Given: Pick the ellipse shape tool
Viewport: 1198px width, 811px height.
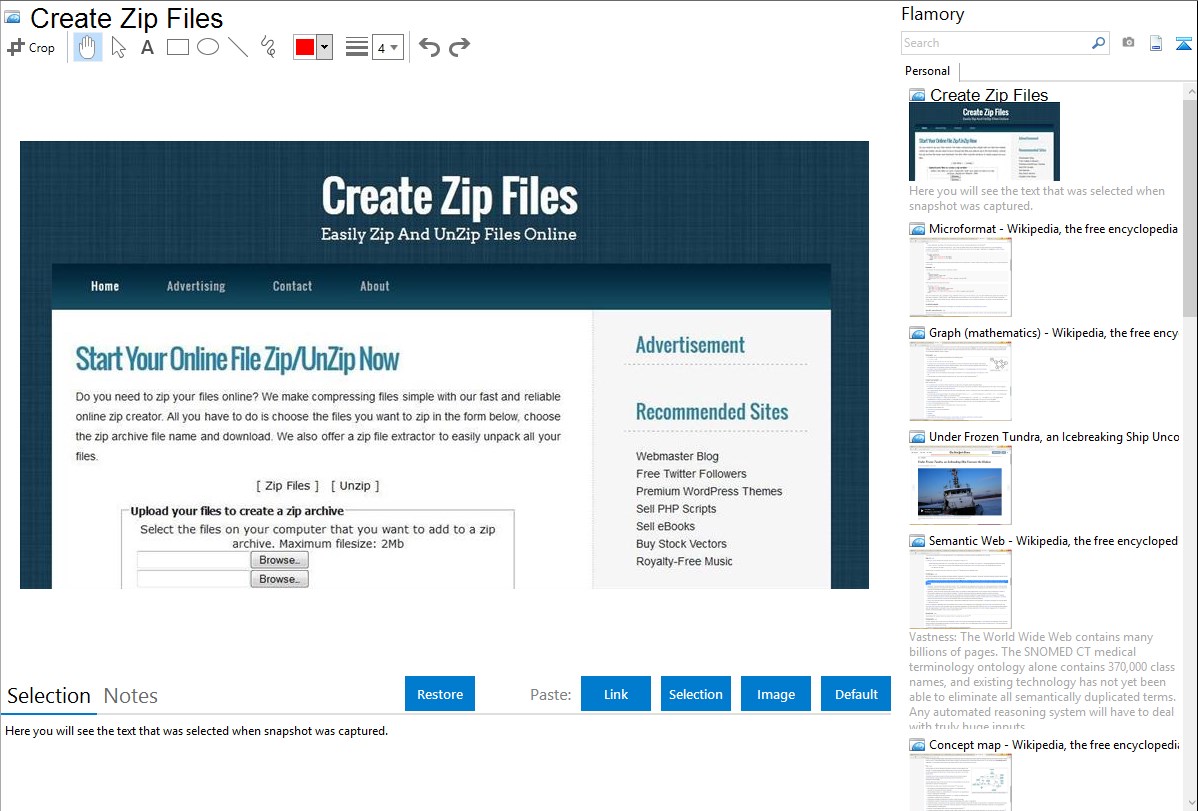Looking at the screenshot, I should point(208,47).
